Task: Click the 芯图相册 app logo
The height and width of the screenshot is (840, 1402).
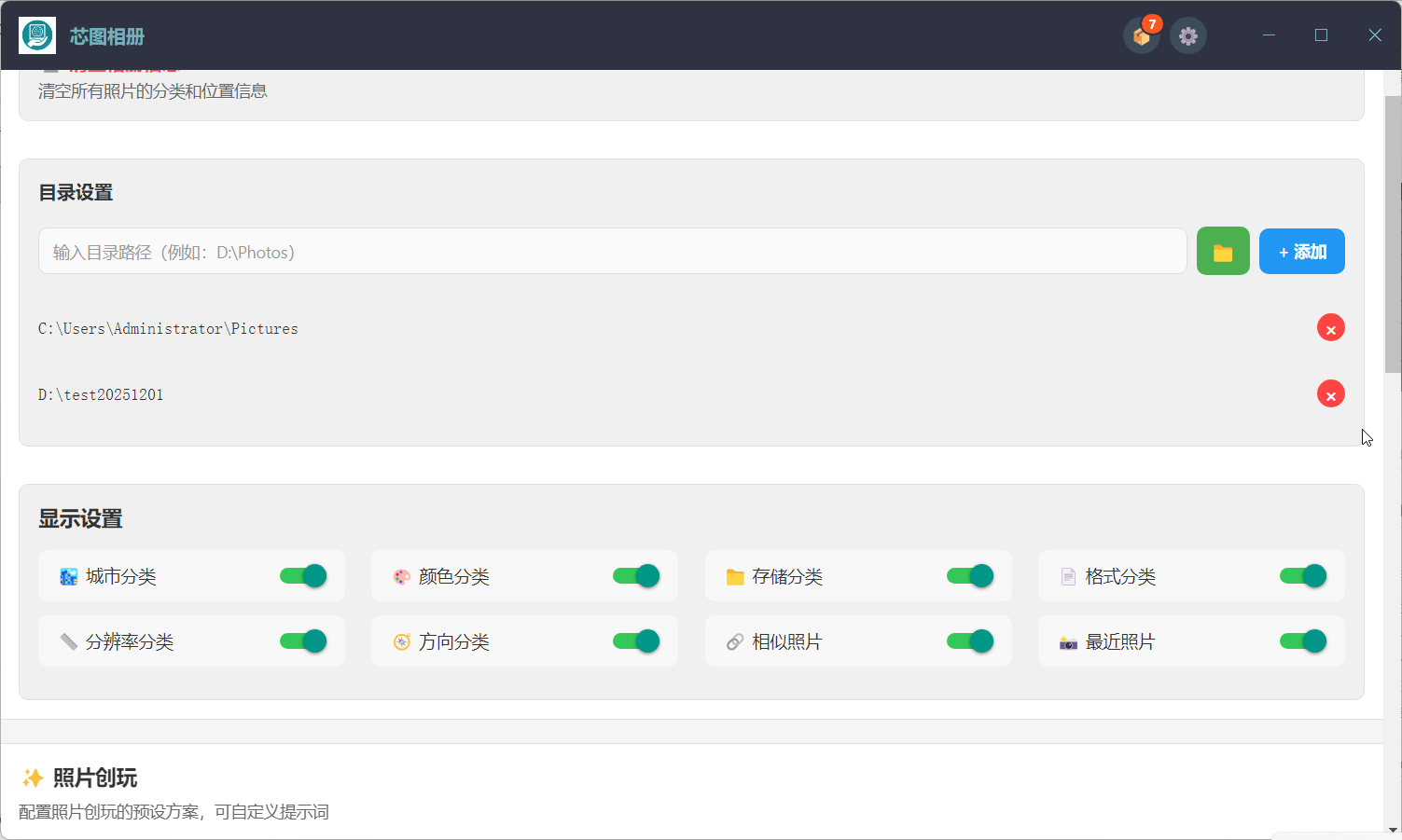Action: [37, 36]
